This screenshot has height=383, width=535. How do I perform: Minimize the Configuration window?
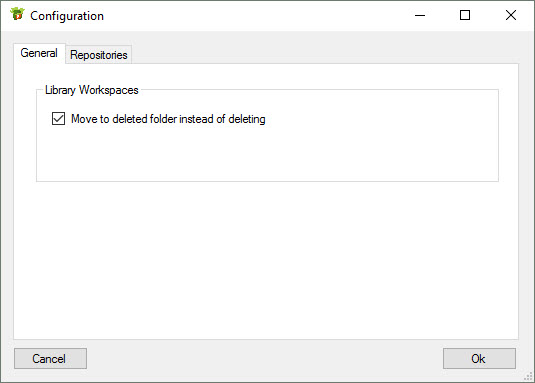click(420, 15)
